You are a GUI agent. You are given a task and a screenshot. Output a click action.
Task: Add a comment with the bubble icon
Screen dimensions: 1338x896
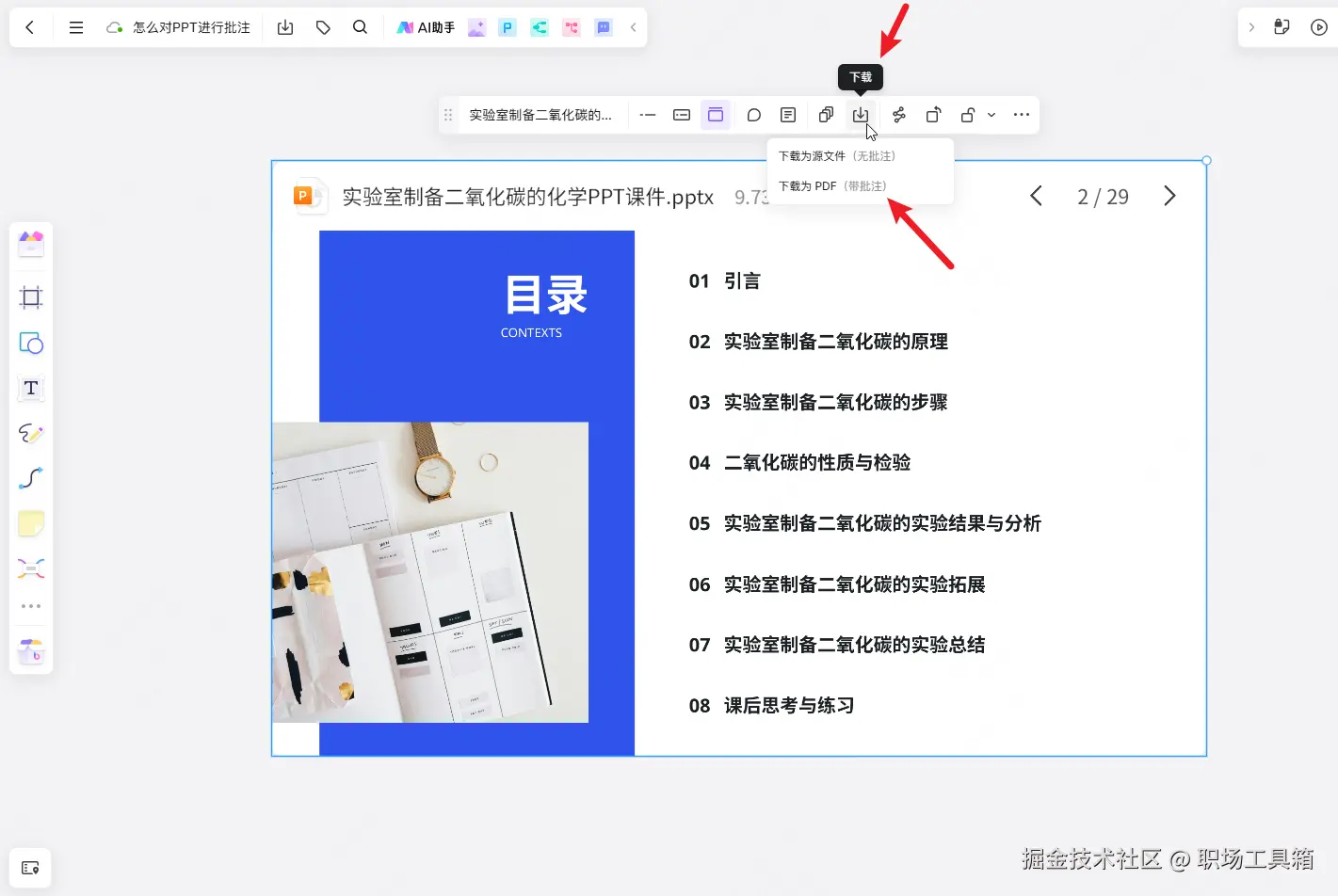click(754, 115)
